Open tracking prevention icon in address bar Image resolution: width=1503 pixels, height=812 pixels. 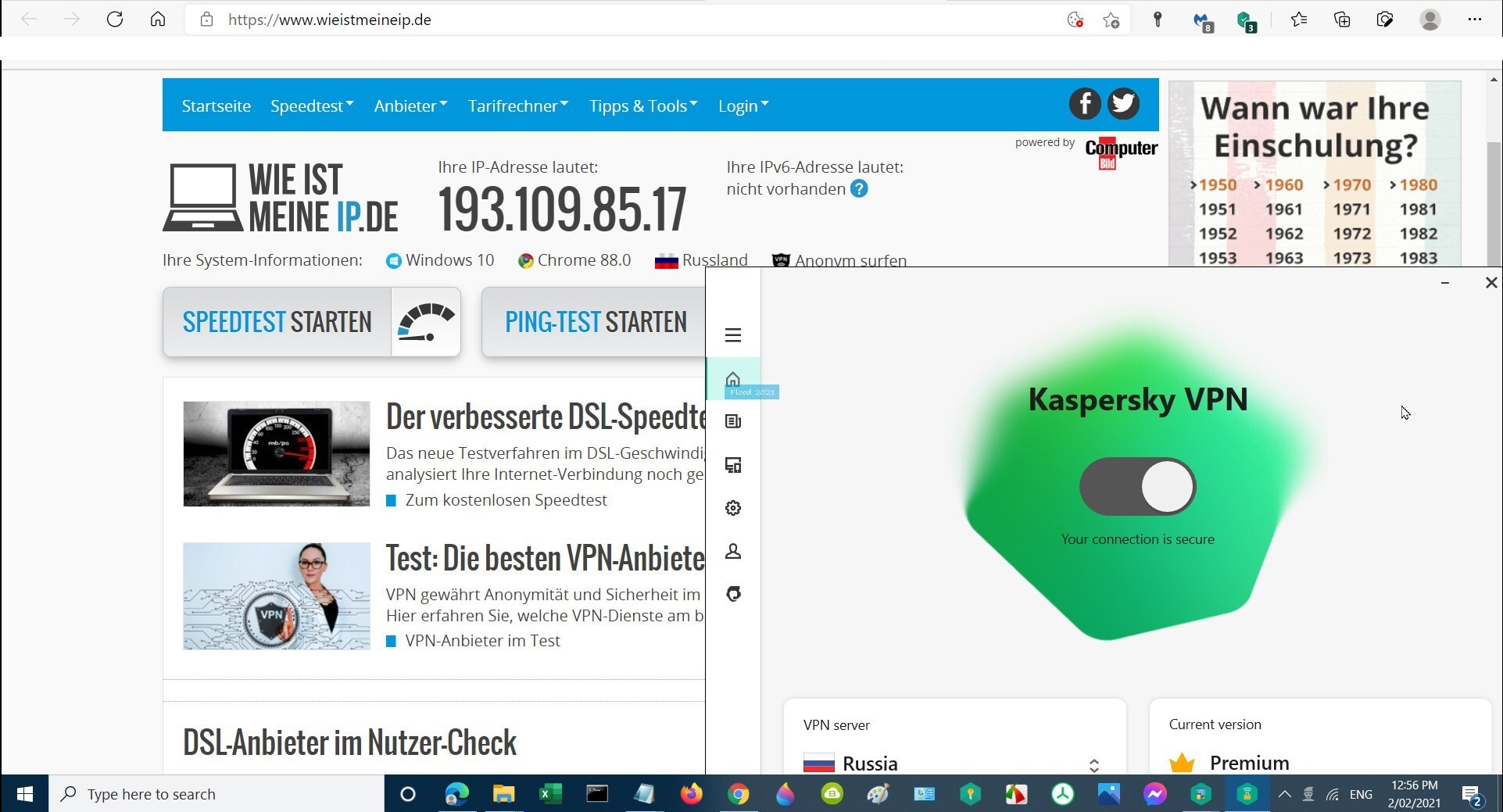[1075, 20]
